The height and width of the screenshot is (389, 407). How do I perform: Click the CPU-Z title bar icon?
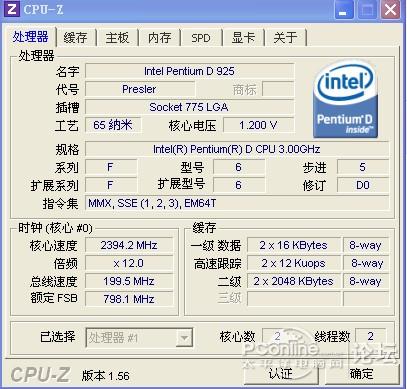tap(12, 9)
